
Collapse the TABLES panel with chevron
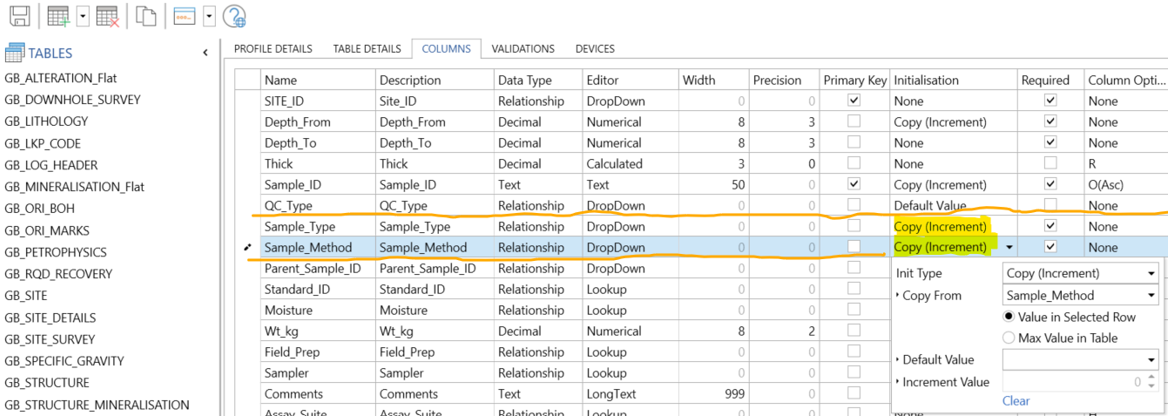[x=205, y=53]
